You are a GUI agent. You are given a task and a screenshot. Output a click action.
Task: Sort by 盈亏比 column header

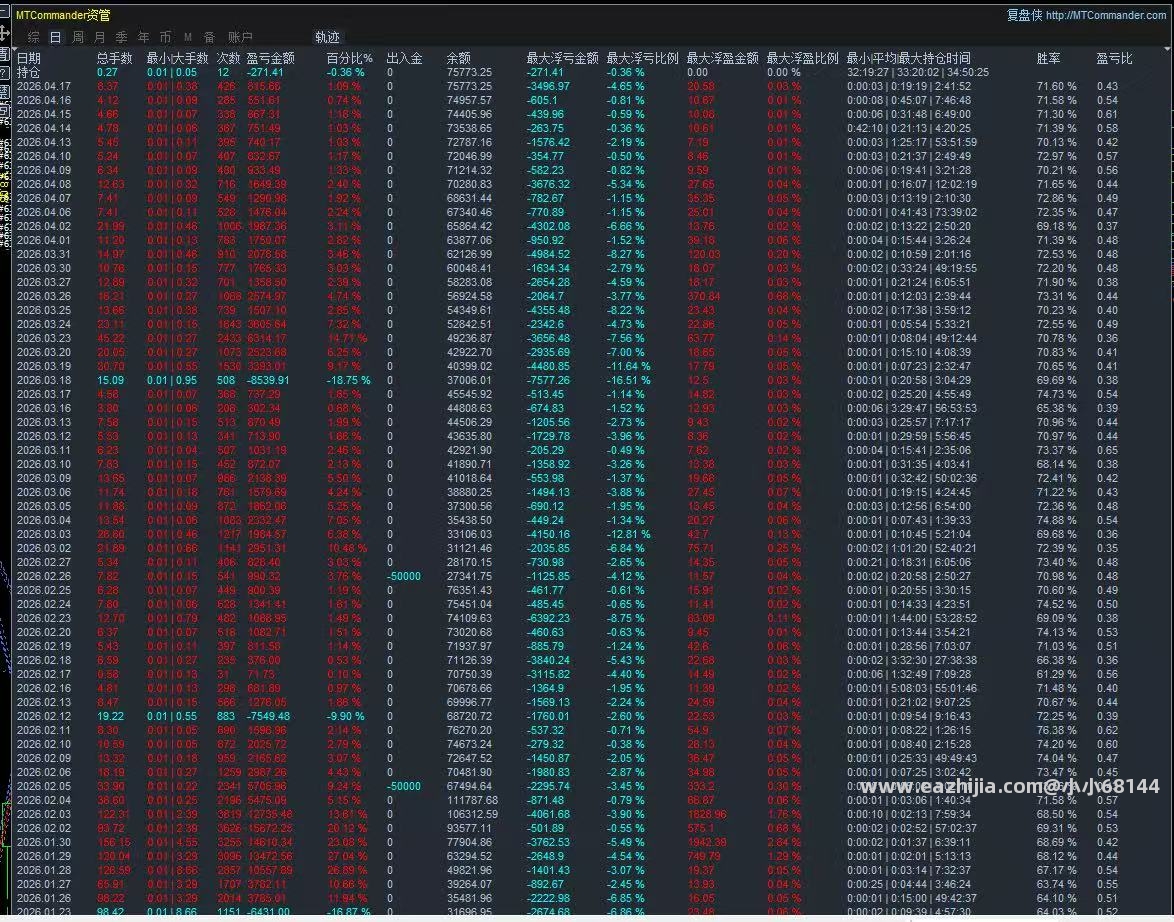point(1114,58)
